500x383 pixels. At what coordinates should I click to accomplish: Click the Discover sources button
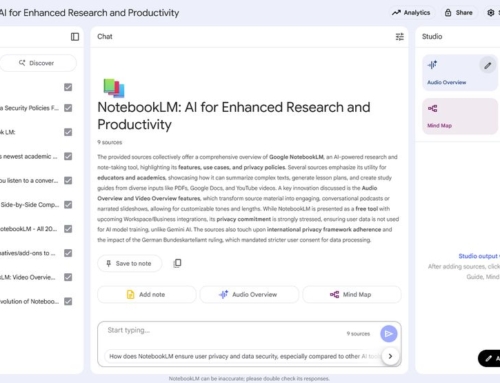pyautogui.click(x=38, y=63)
